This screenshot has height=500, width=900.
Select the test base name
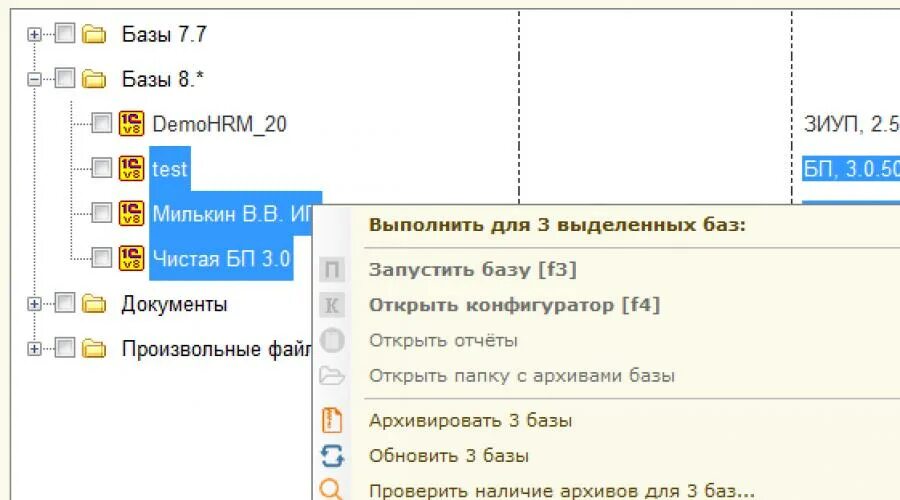click(x=170, y=169)
